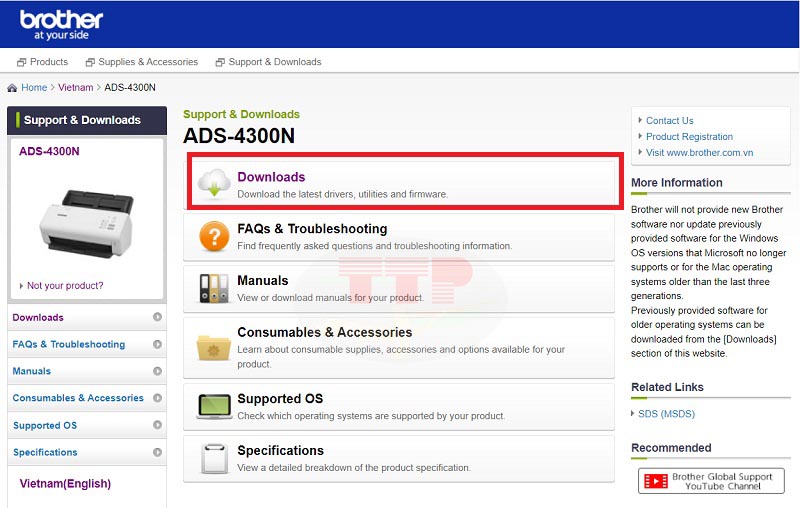Click arrow icon in sidebar Supported OS row

pyautogui.click(x=157, y=425)
